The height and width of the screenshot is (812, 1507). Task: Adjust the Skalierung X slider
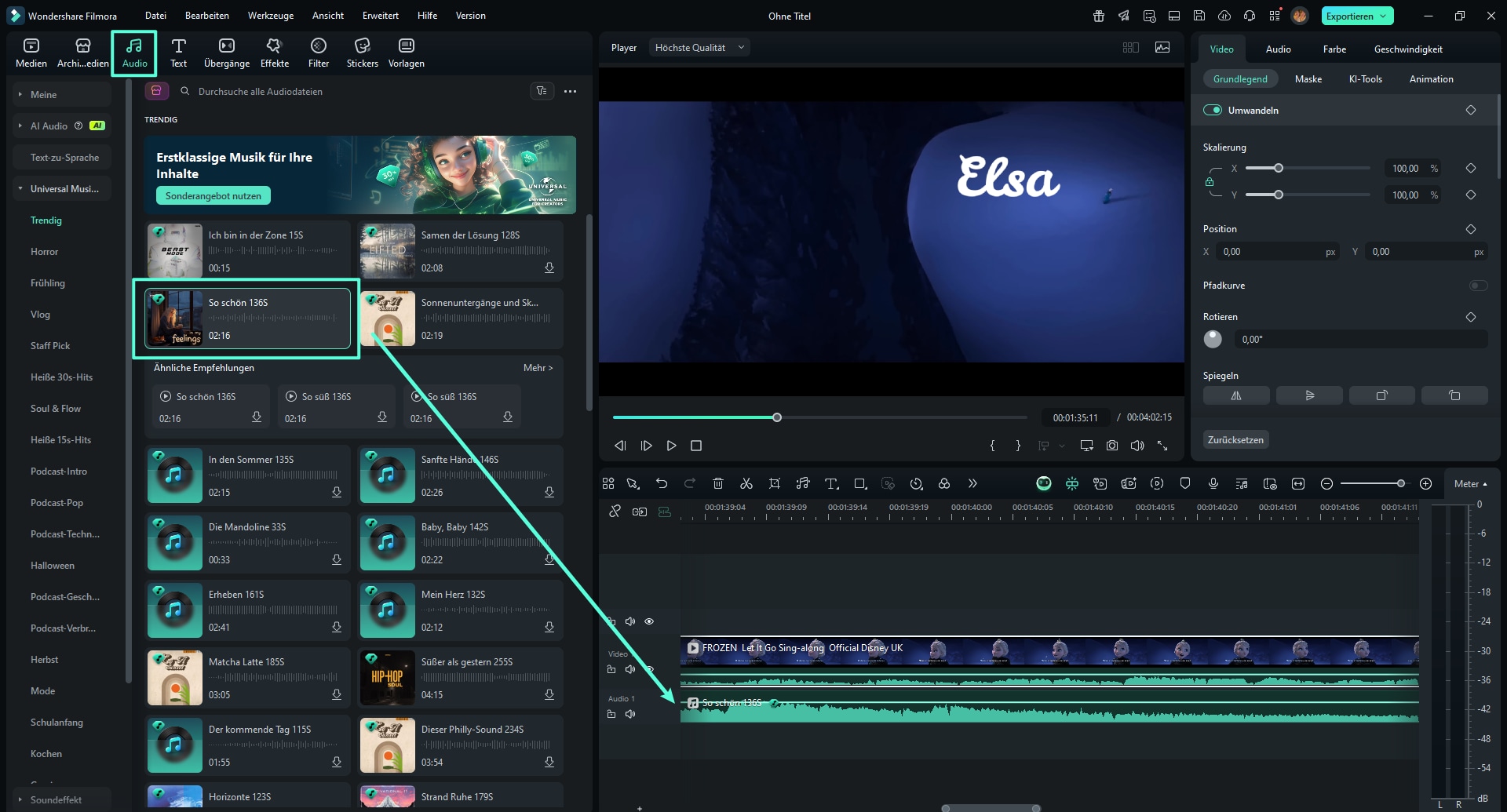1279,168
